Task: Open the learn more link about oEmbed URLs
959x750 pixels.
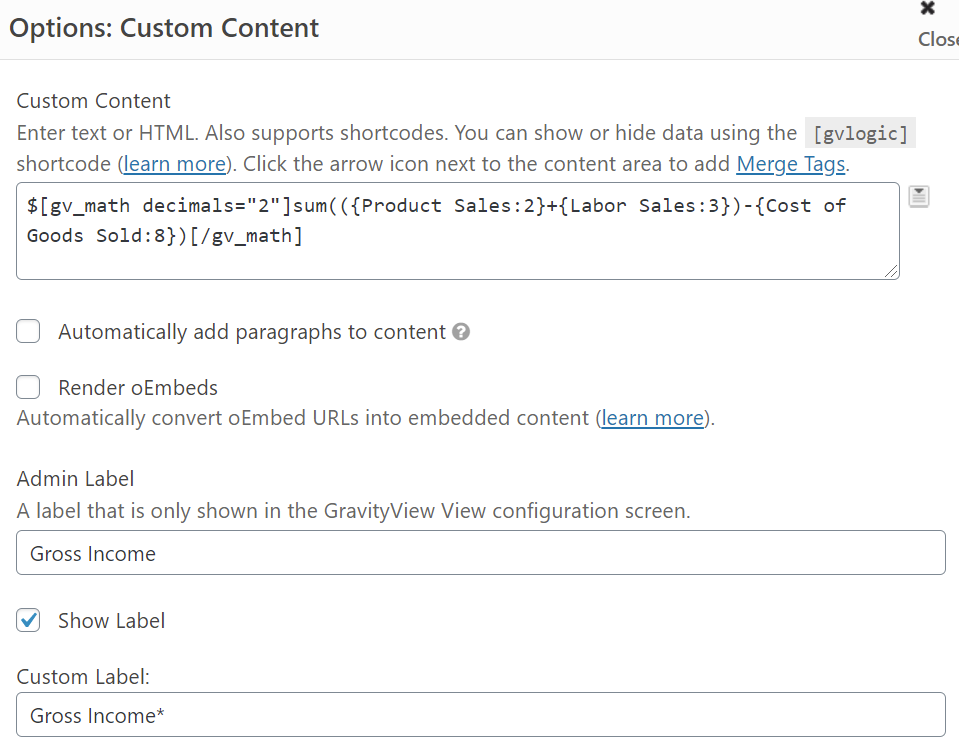Action: (653, 418)
